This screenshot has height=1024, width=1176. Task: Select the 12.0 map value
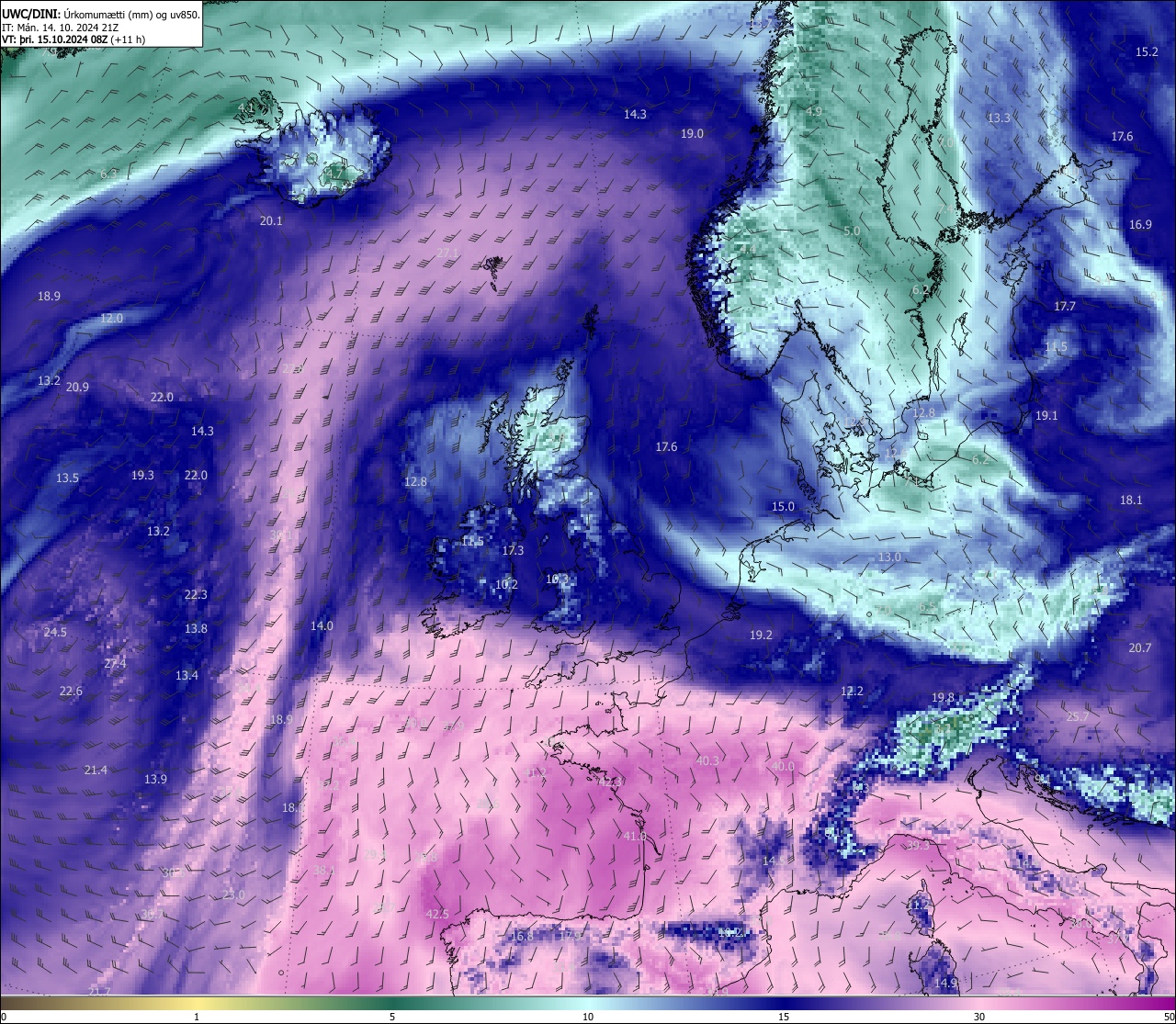[x=111, y=319]
